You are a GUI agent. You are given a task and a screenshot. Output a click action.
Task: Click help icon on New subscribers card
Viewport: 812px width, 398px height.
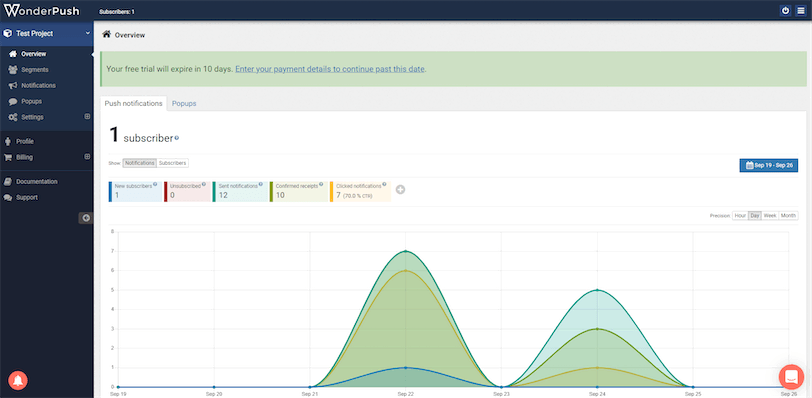click(x=155, y=184)
